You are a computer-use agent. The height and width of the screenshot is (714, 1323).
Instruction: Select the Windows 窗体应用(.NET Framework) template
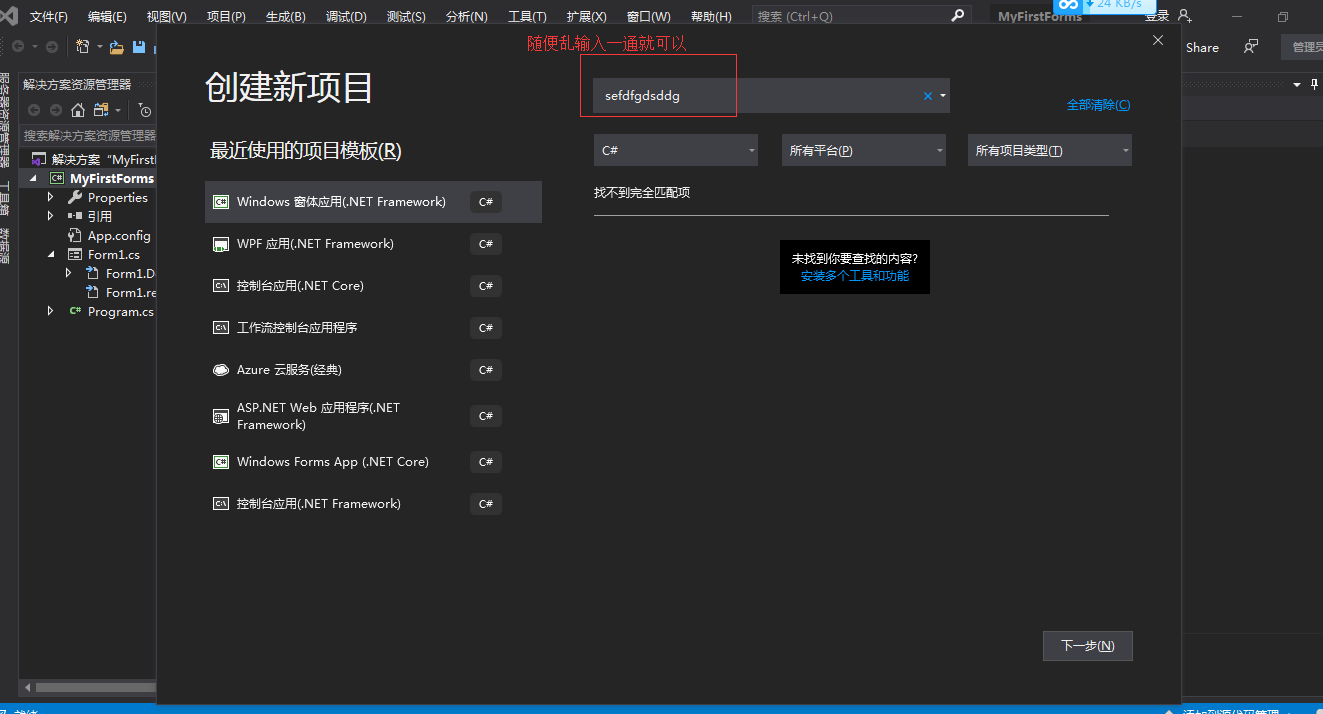373,202
